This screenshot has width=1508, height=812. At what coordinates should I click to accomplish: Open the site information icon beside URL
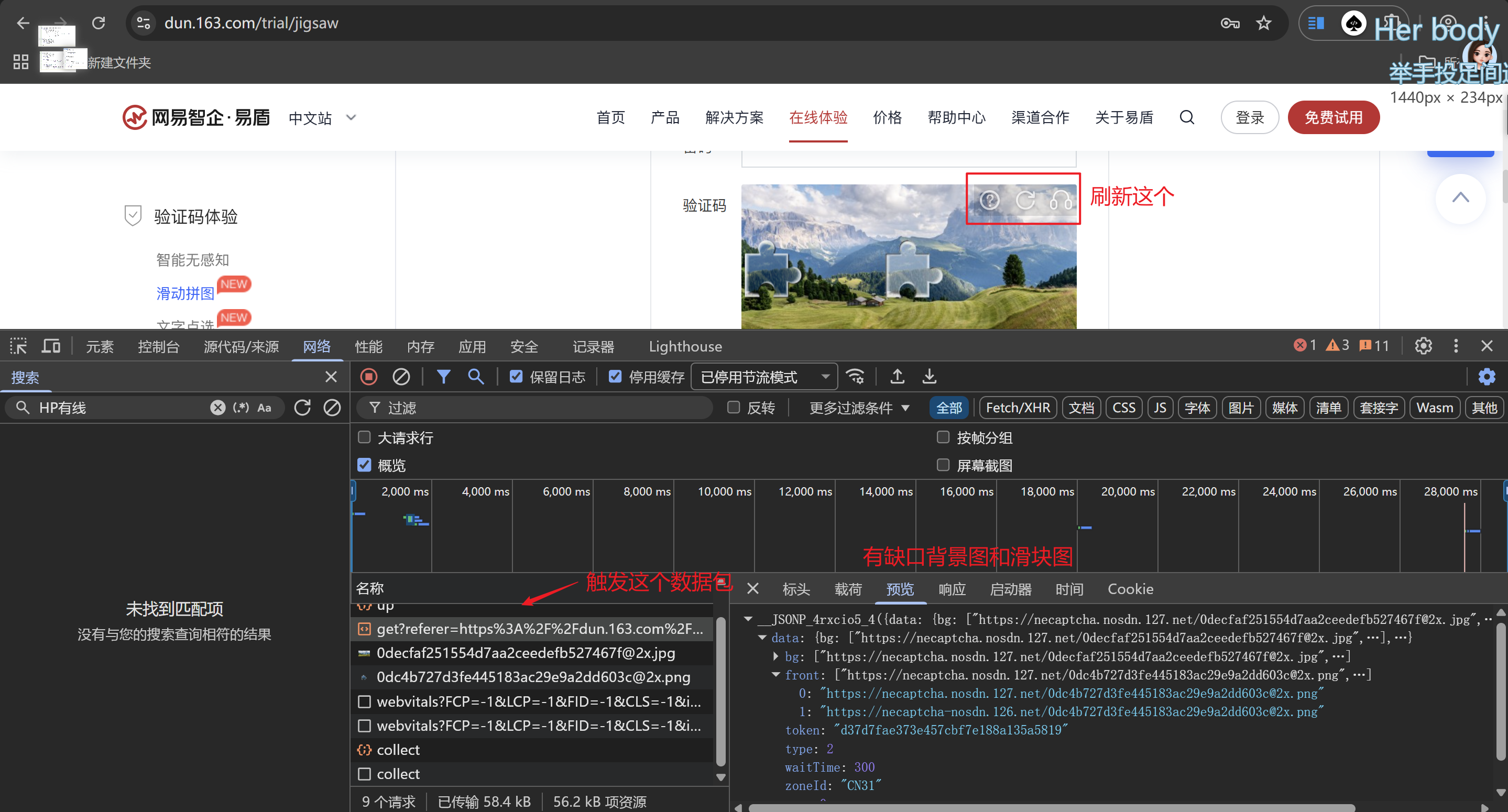(144, 23)
